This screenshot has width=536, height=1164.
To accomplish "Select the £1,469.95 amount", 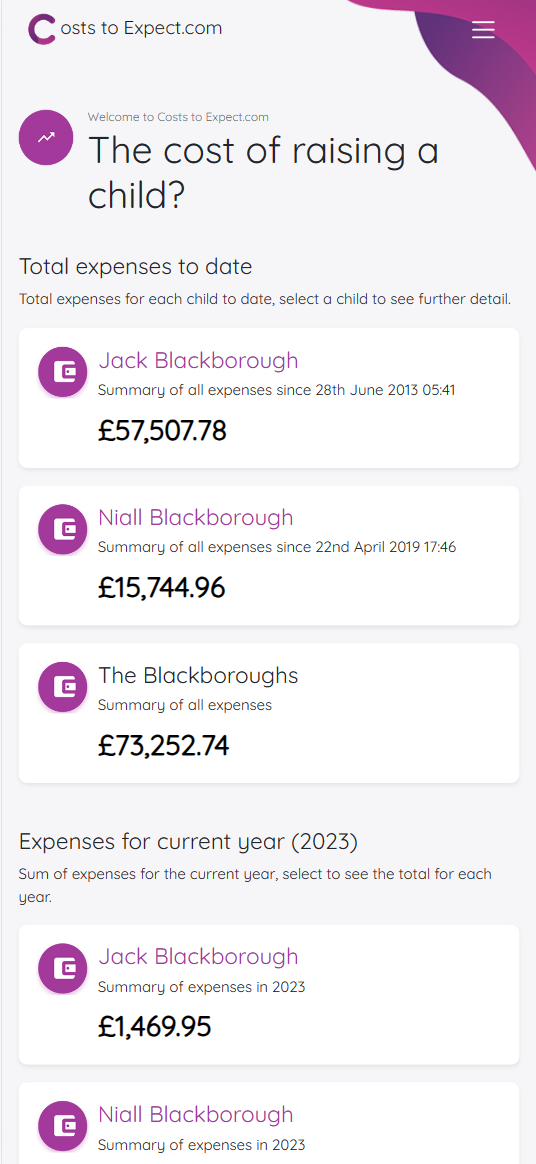I will pyautogui.click(x=154, y=1027).
